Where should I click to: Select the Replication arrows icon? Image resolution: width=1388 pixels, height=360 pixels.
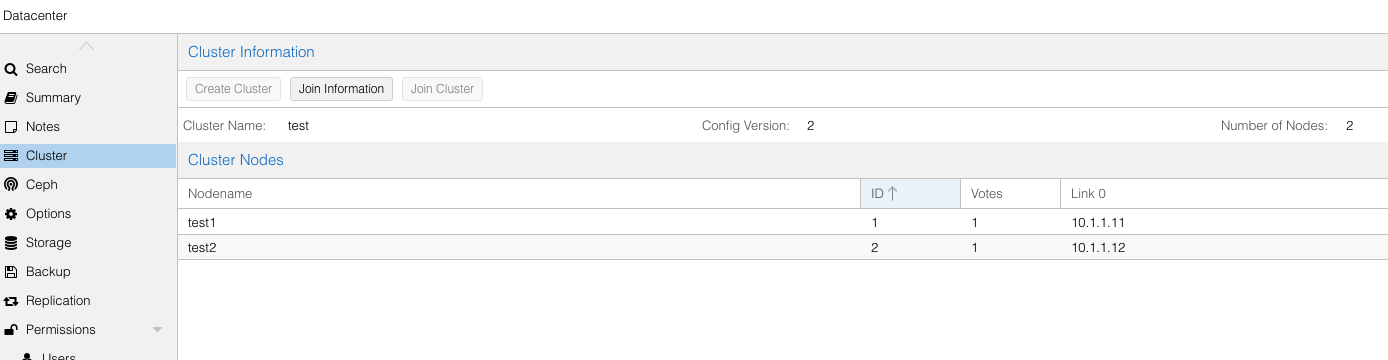click(11, 301)
